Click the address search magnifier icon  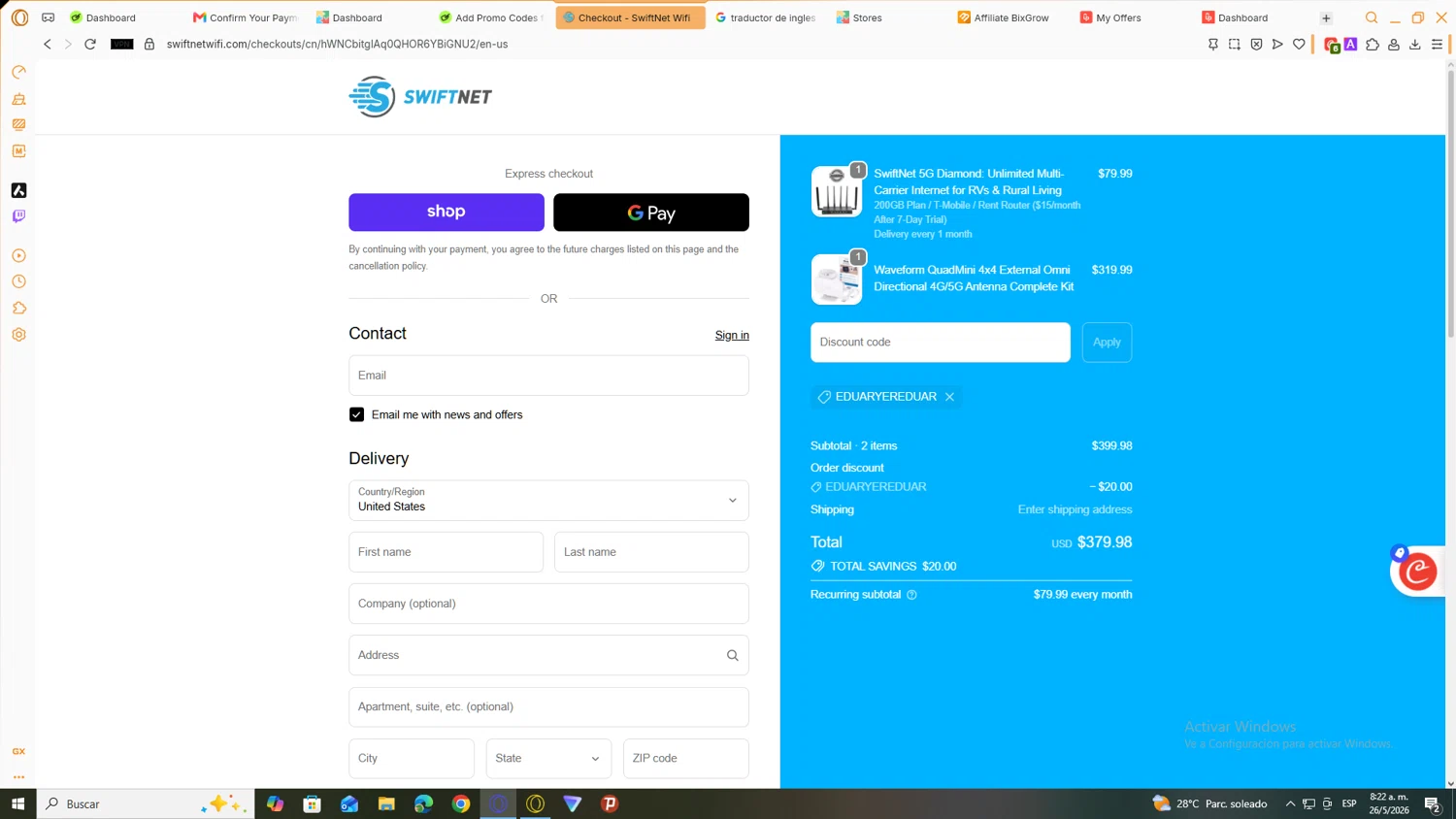[733, 655]
